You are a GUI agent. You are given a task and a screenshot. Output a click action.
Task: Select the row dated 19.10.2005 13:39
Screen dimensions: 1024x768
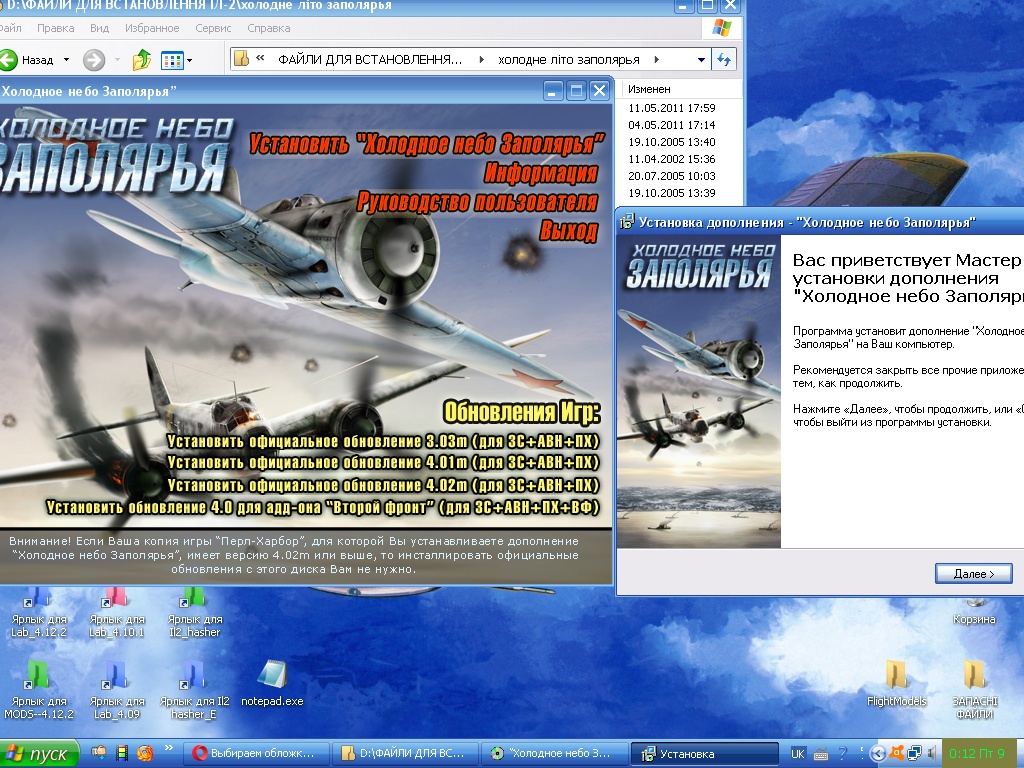[x=671, y=193]
